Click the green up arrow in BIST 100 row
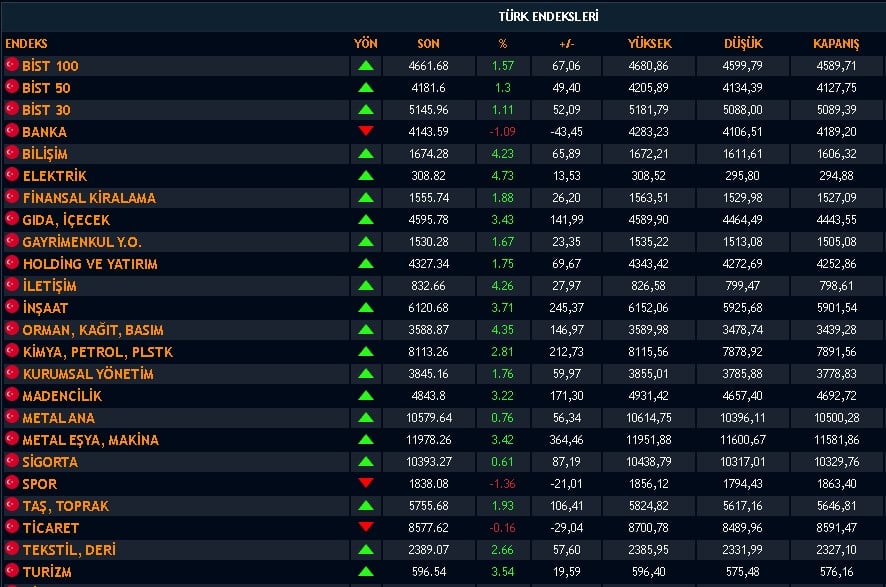Screen dimensions: 886x587 point(366,66)
